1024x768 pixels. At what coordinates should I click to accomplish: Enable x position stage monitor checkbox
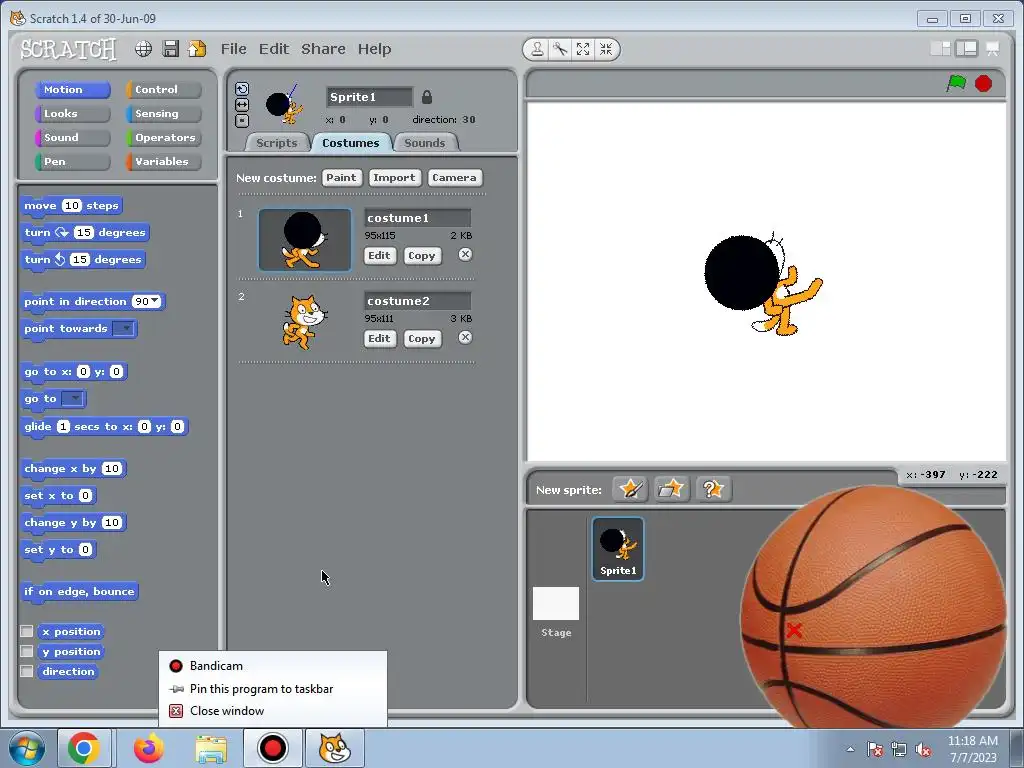[27, 631]
